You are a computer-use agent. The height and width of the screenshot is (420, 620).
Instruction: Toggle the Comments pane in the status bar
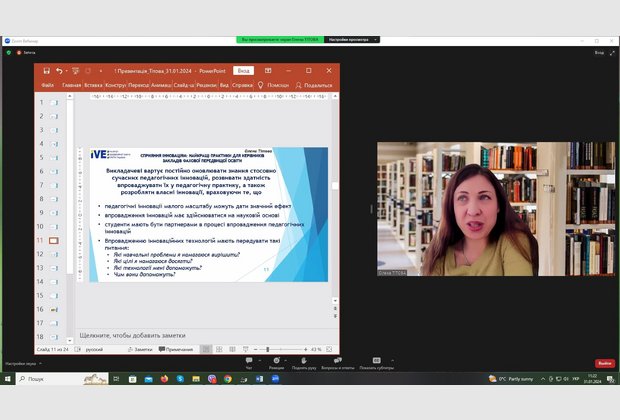[x=175, y=349]
